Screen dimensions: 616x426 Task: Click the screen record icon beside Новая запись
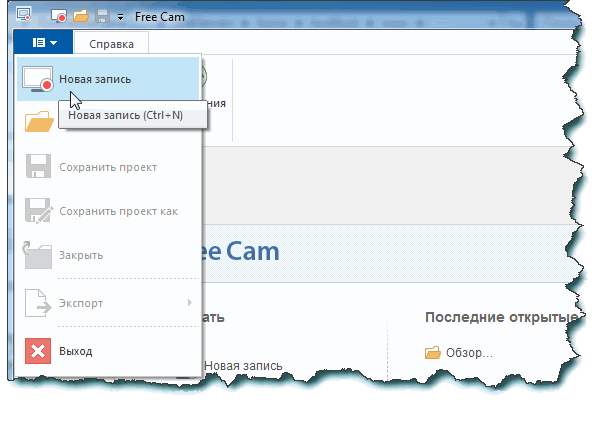point(37,79)
